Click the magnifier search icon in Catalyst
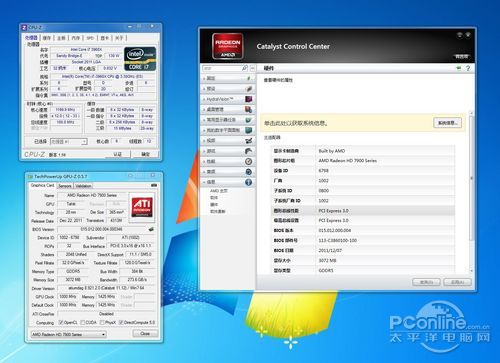This screenshot has width=500, height=363. (244, 68)
